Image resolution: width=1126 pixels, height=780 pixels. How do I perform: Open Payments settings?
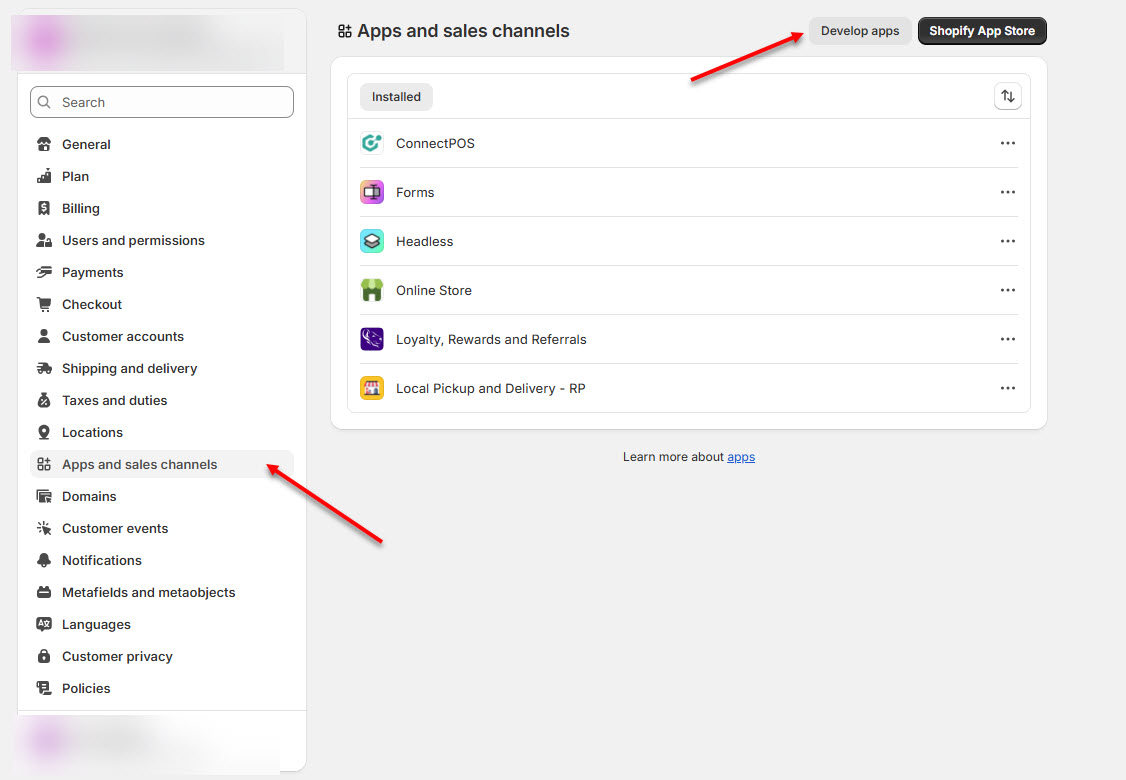(x=162, y=272)
